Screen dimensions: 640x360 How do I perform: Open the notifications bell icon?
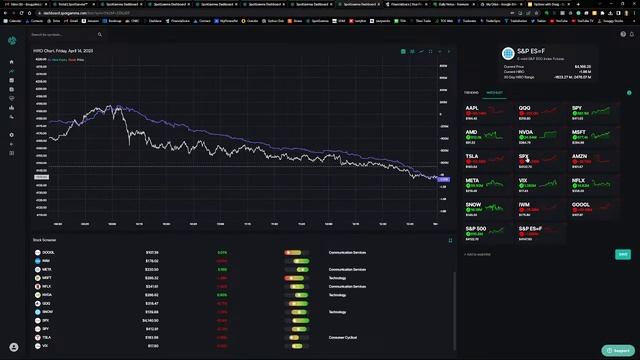(631, 34)
